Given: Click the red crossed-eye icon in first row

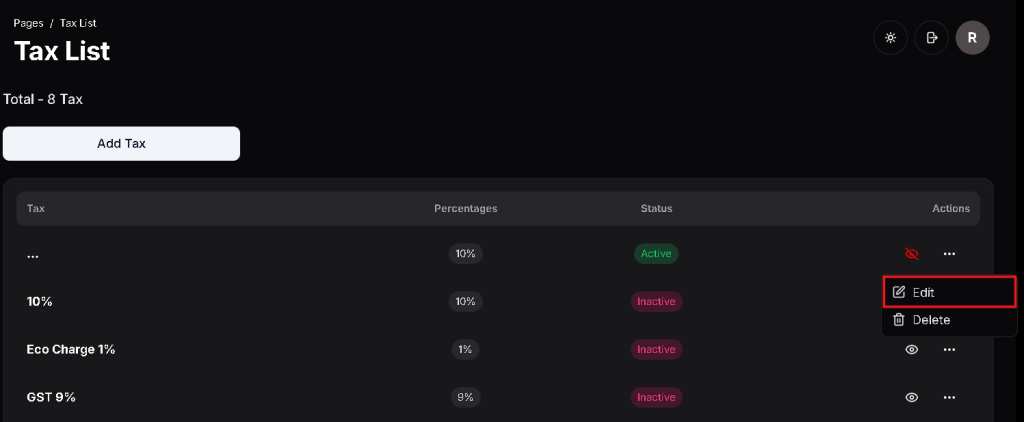Looking at the screenshot, I should coord(911,254).
